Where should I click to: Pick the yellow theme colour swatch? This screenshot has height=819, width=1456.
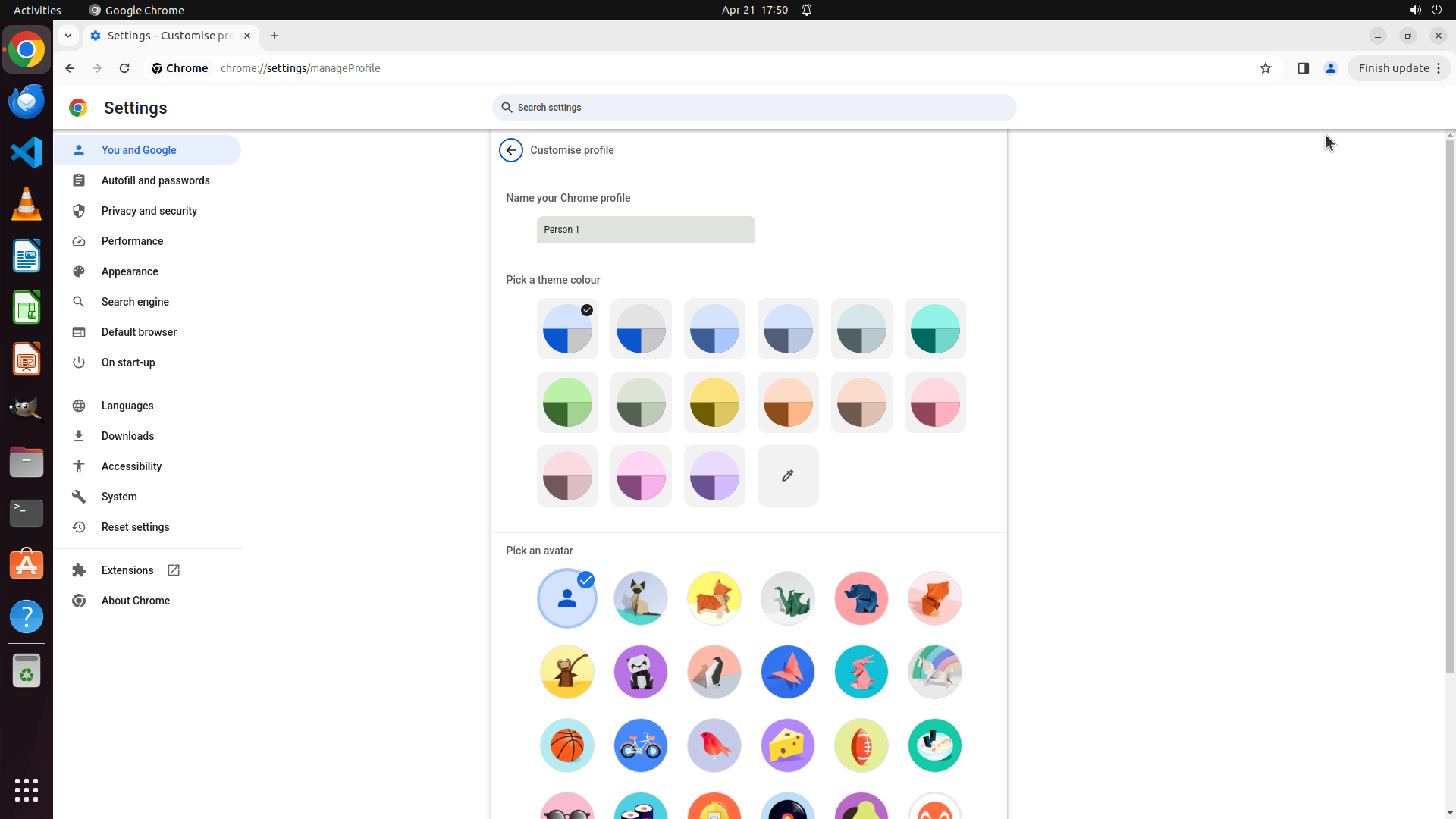[714, 403]
